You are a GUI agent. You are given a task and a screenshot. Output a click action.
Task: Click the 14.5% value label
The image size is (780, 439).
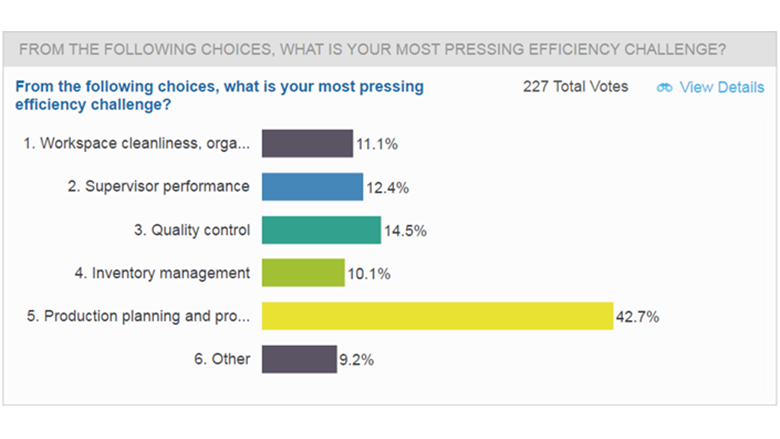pyautogui.click(x=405, y=231)
